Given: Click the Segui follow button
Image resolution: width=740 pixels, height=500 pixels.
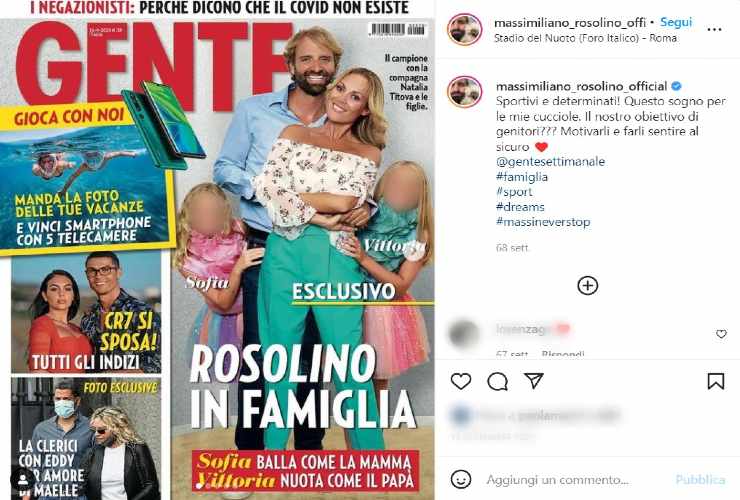Looking at the screenshot, I should click(x=676, y=22).
